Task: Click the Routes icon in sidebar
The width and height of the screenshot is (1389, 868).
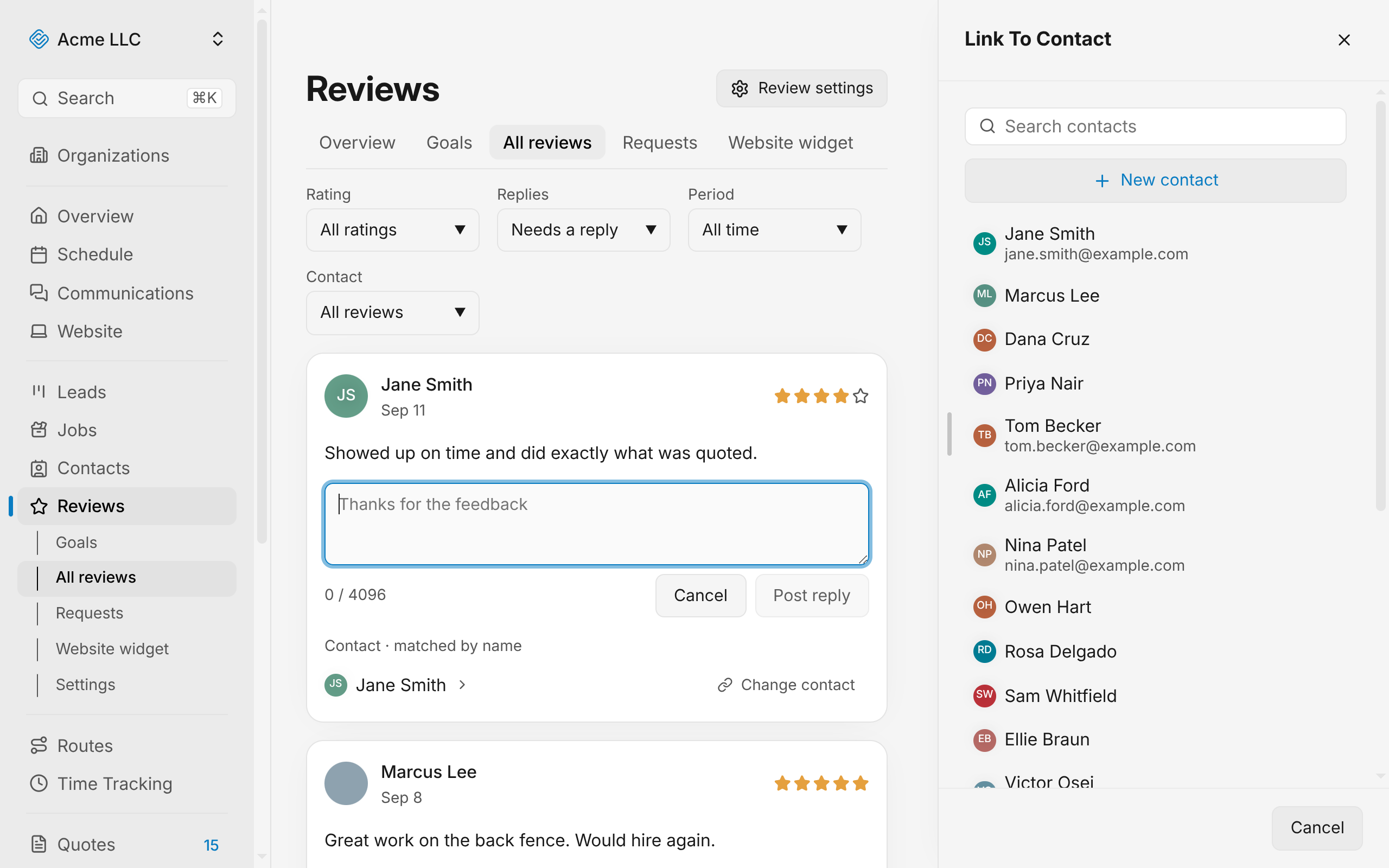Action: (39, 745)
